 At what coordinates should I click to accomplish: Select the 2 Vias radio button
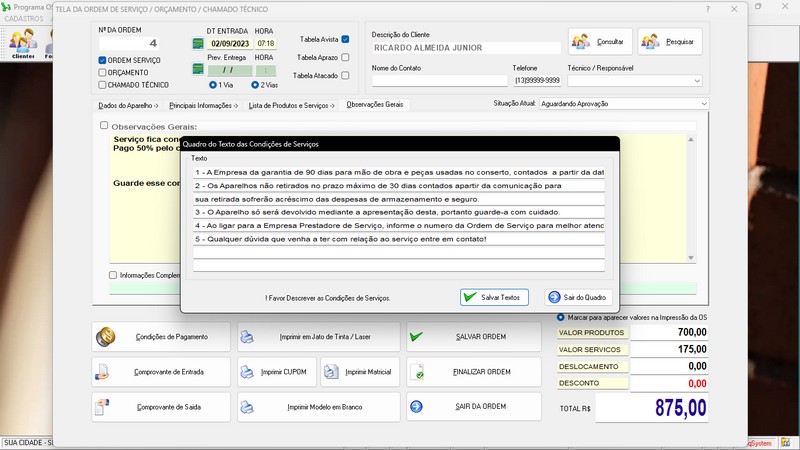coord(255,85)
